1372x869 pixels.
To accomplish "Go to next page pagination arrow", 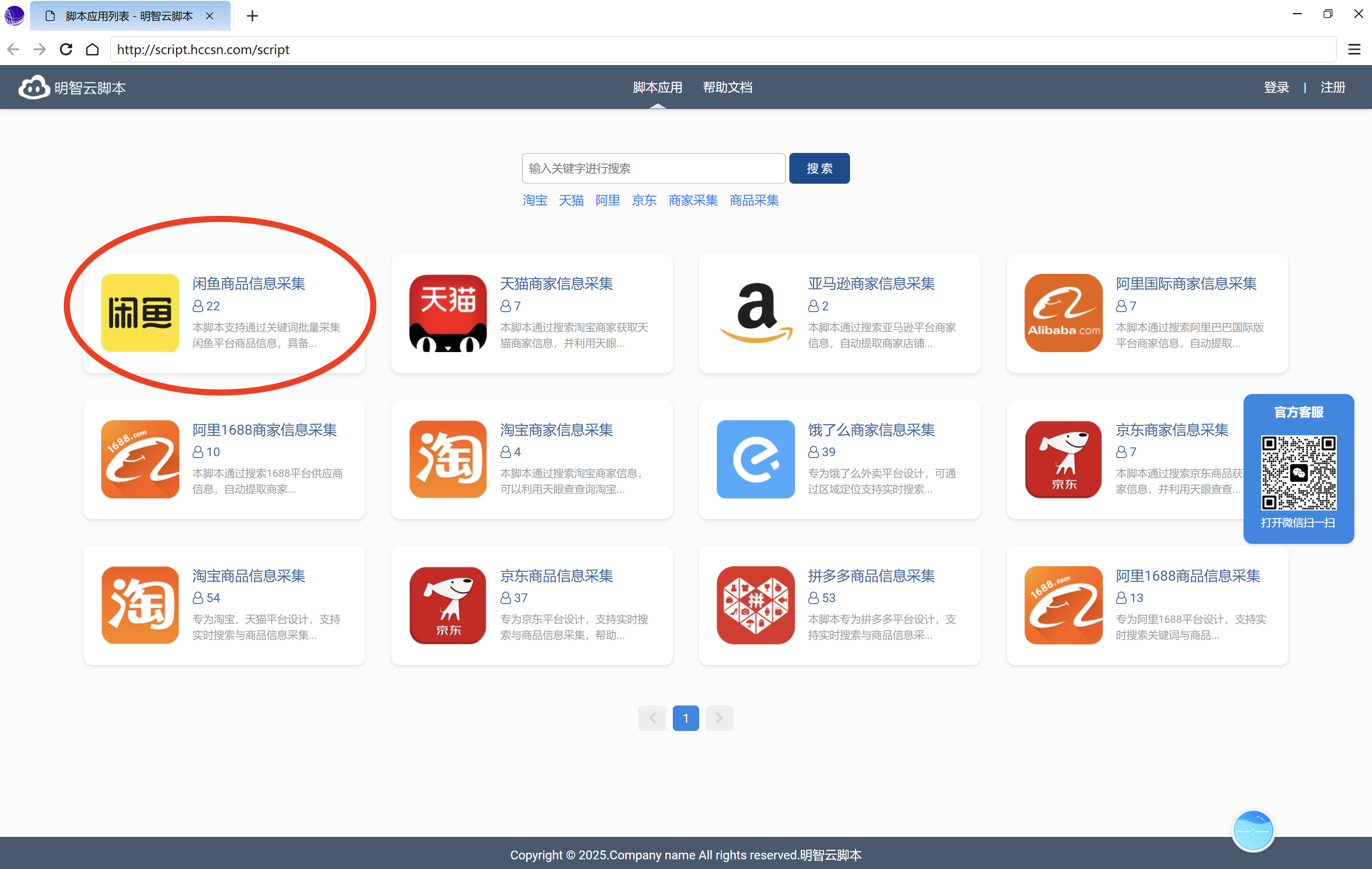I will tap(719, 718).
